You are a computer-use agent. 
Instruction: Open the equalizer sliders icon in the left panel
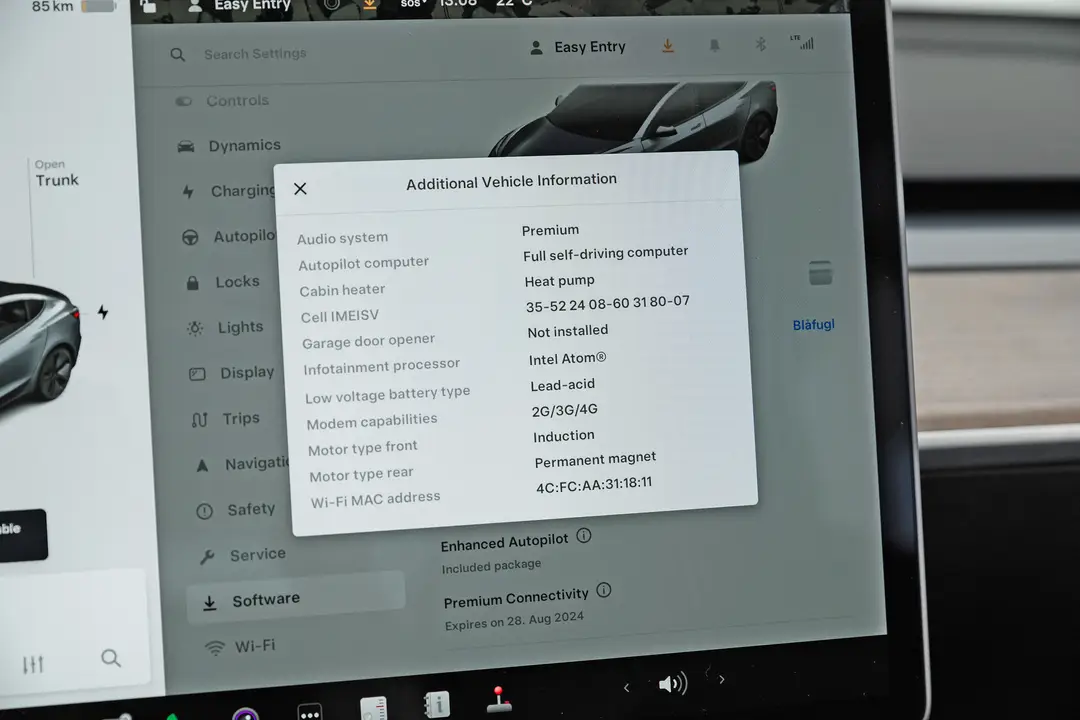pos(32,664)
